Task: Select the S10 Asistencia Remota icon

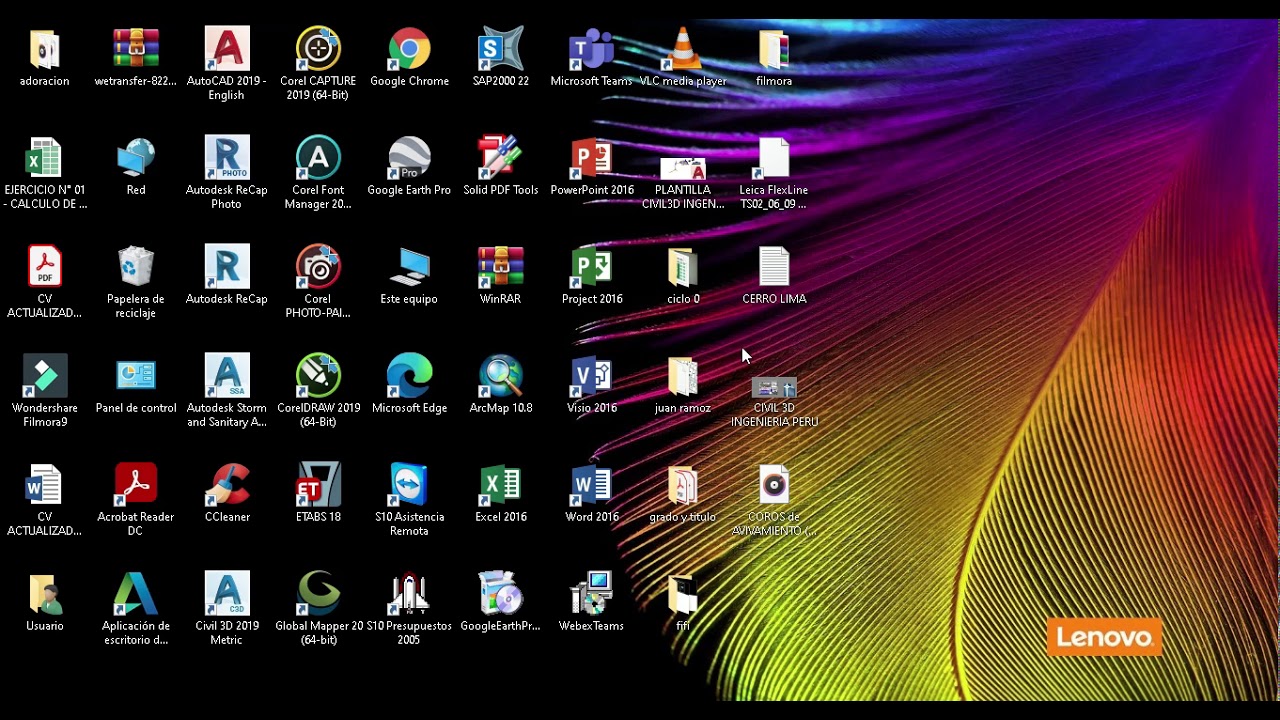Action: click(x=409, y=485)
